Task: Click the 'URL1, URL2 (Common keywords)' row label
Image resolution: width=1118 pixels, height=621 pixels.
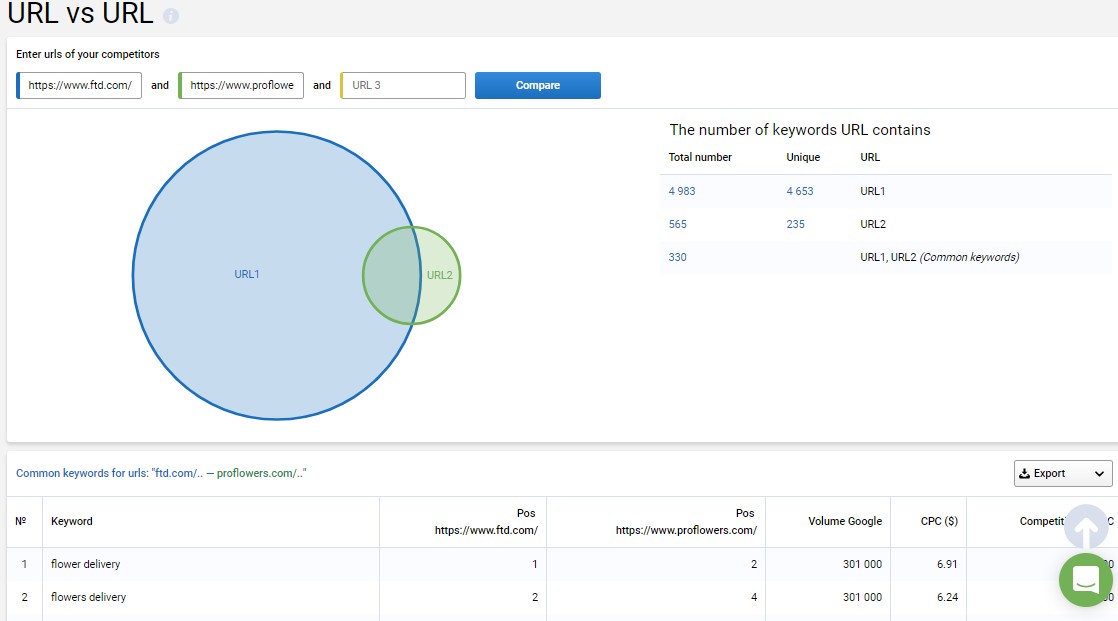Action: 940,257
